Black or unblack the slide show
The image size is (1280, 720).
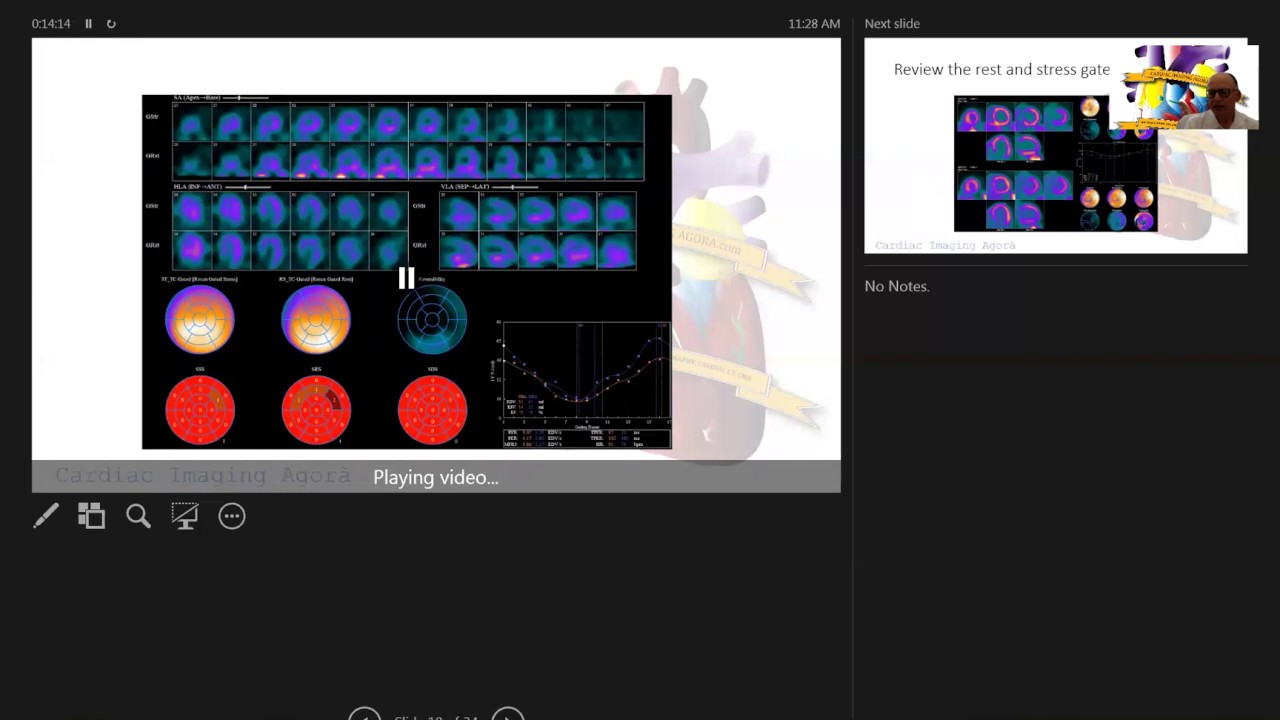pyautogui.click(x=185, y=516)
